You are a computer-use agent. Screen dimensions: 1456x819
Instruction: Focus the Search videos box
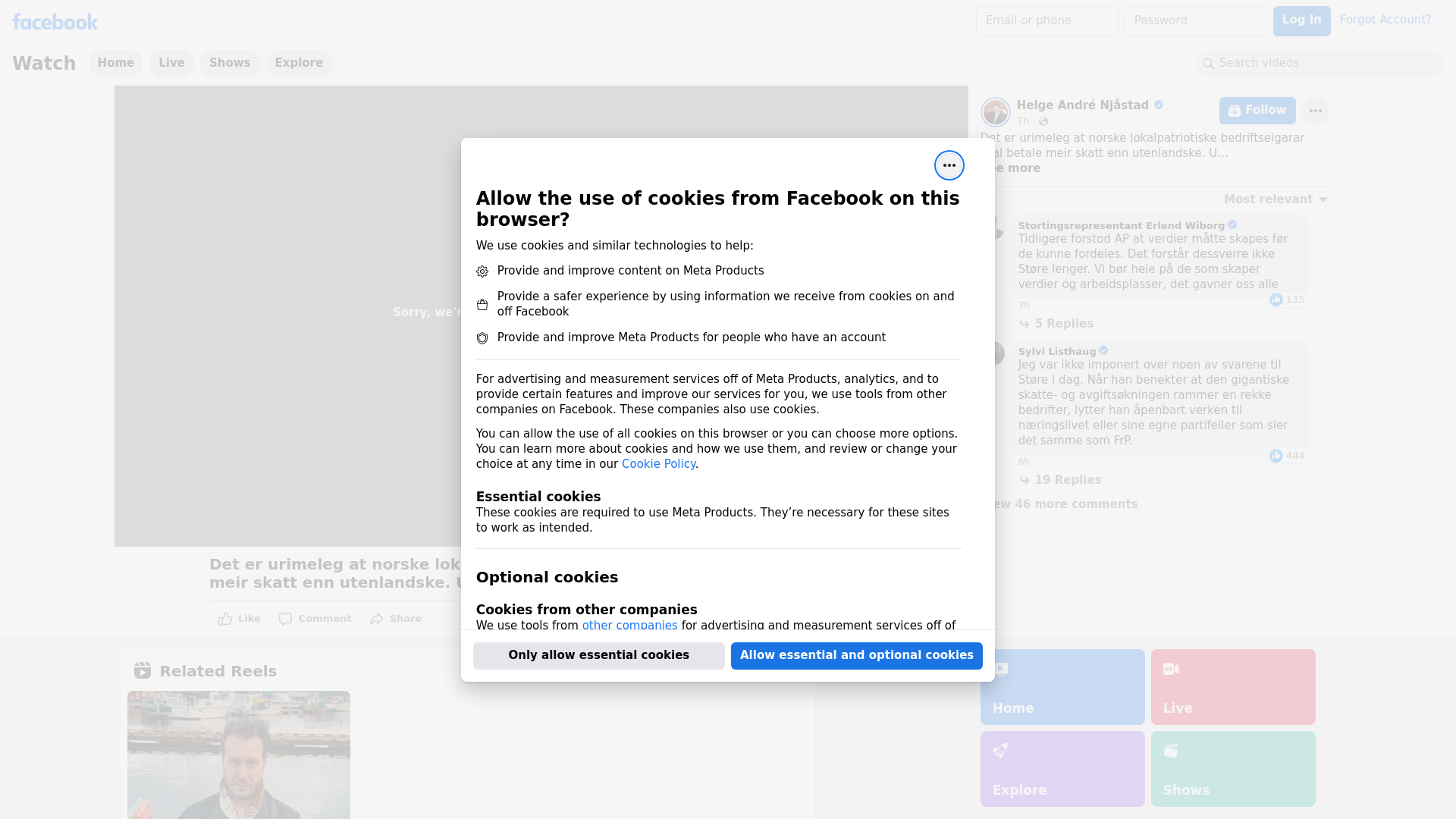coord(1319,64)
